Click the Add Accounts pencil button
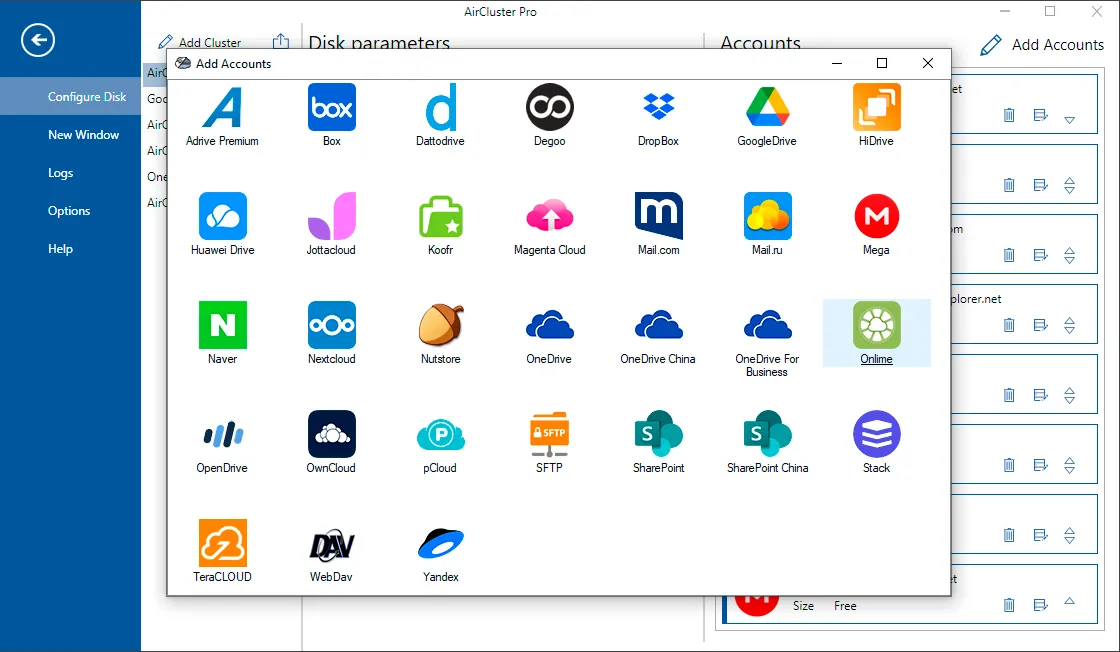Viewport: 1120px width, 652px height. tap(1042, 44)
